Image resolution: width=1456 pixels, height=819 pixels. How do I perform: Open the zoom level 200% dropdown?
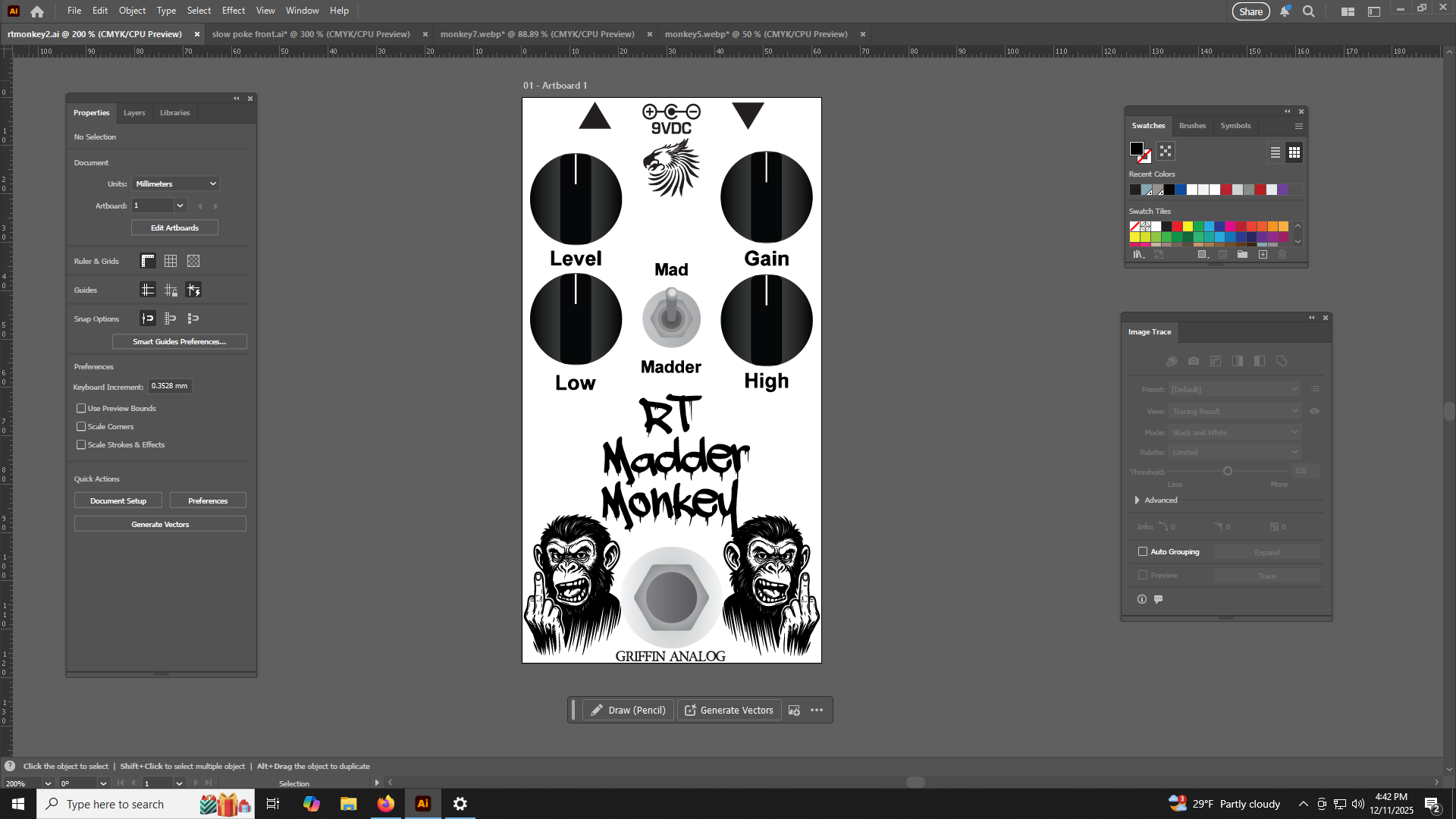(x=48, y=783)
